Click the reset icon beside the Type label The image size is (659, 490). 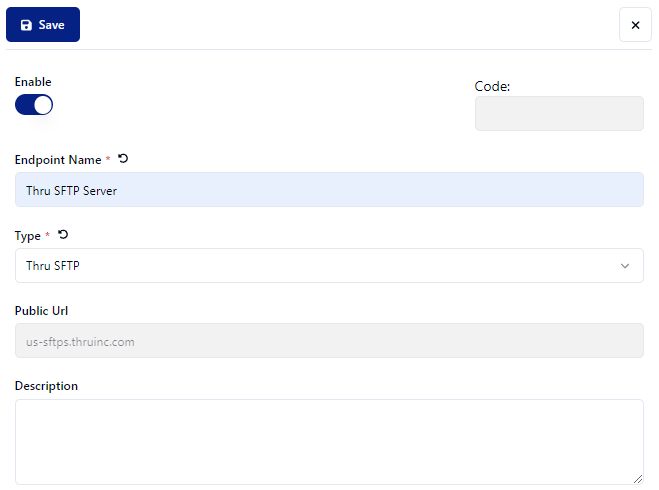[x=63, y=235]
